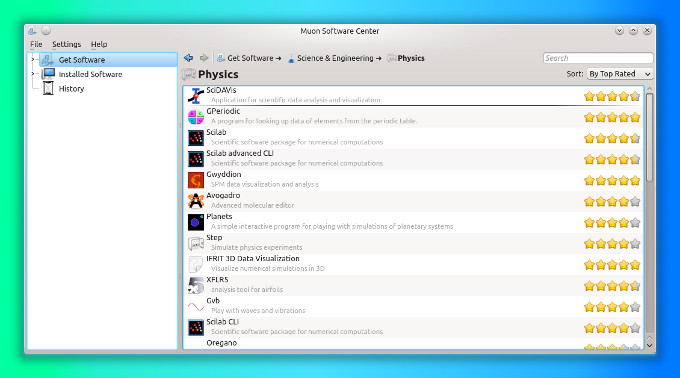Click the round pin button in title bar

[x=46, y=31]
